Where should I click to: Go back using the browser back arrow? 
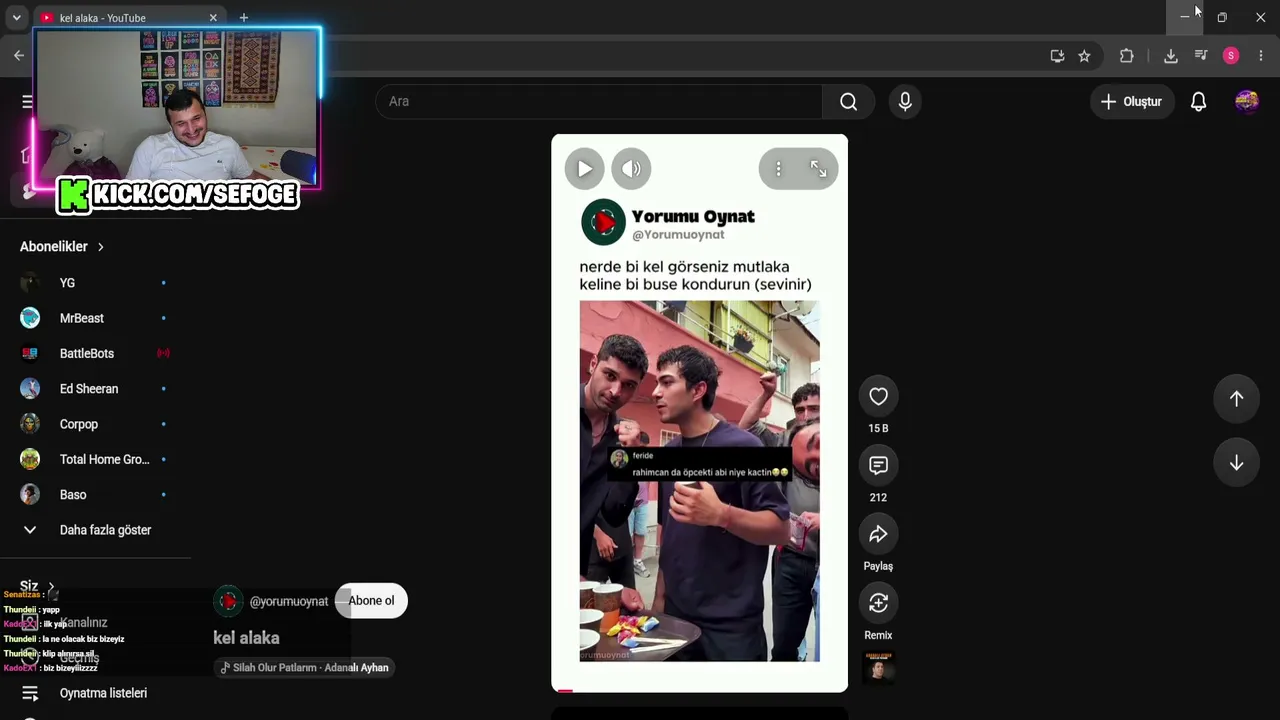click(x=19, y=56)
